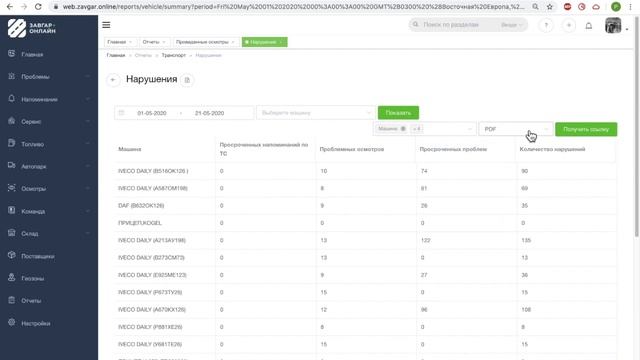The width and height of the screenshot is (640, 360).
Task: Expand the Проблемы sidebar chevron
Action: 87,76
